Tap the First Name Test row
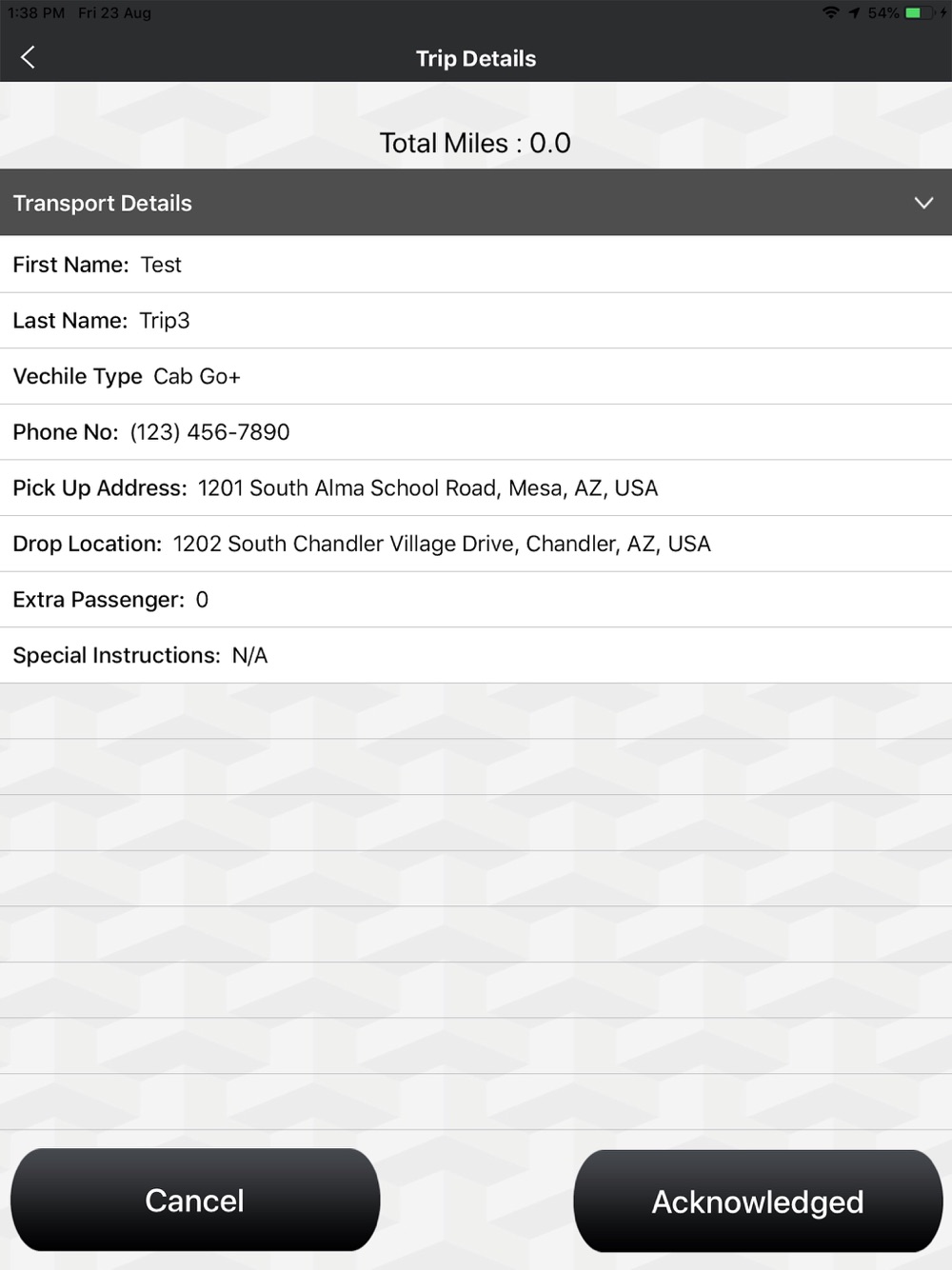This screenshot has width=952, height=1270. click(476, 265)
